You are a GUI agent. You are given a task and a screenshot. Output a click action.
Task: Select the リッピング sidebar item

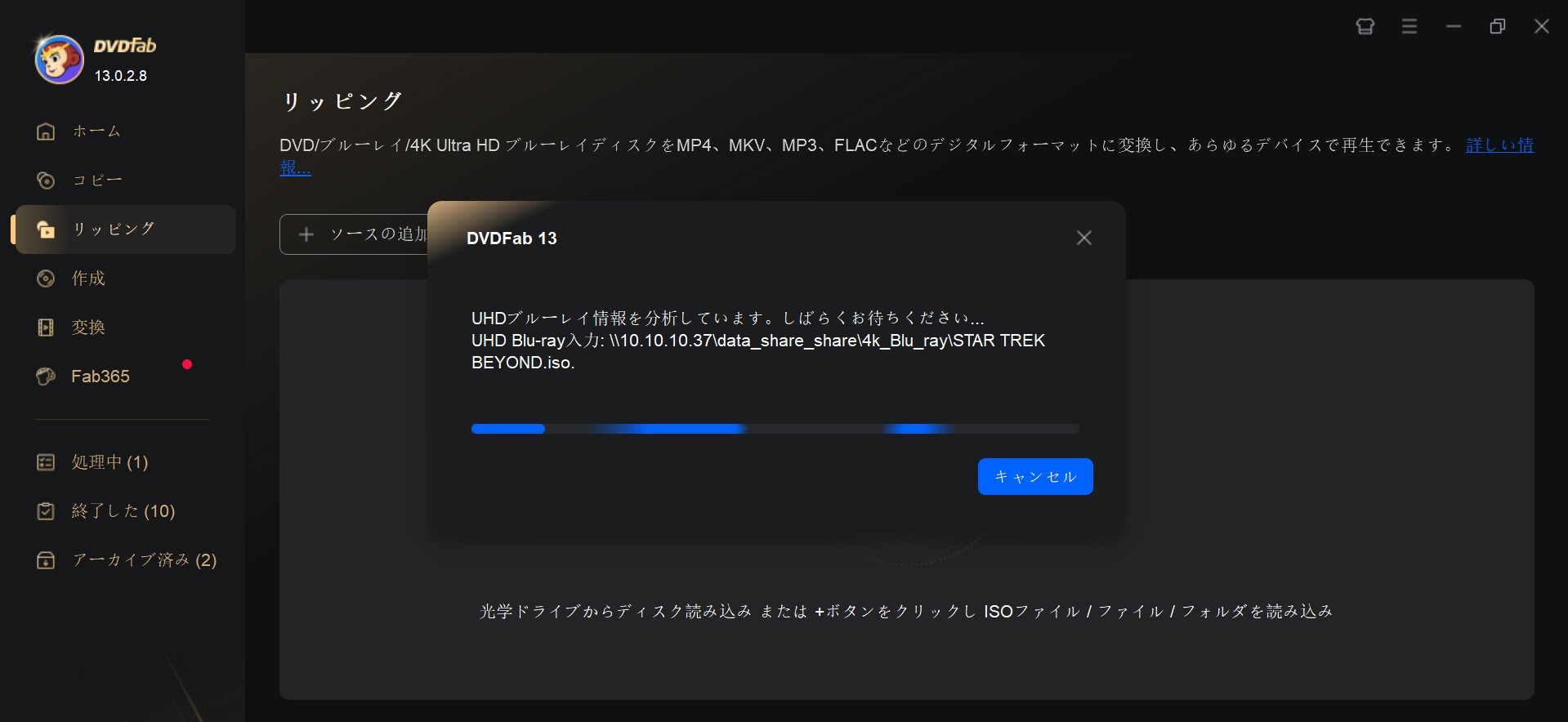coord(126,230)
